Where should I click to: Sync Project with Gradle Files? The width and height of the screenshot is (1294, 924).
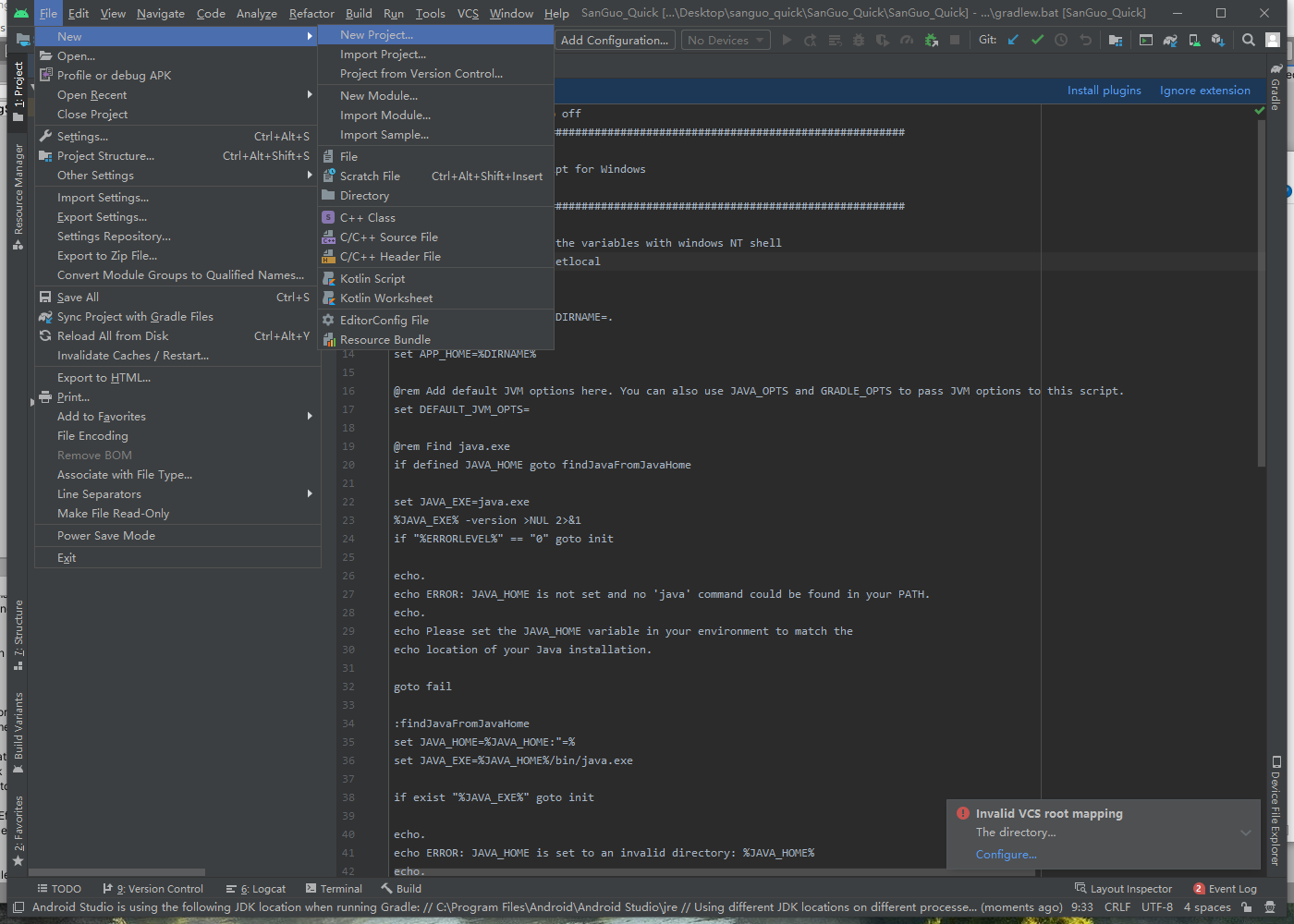point(177,317)
